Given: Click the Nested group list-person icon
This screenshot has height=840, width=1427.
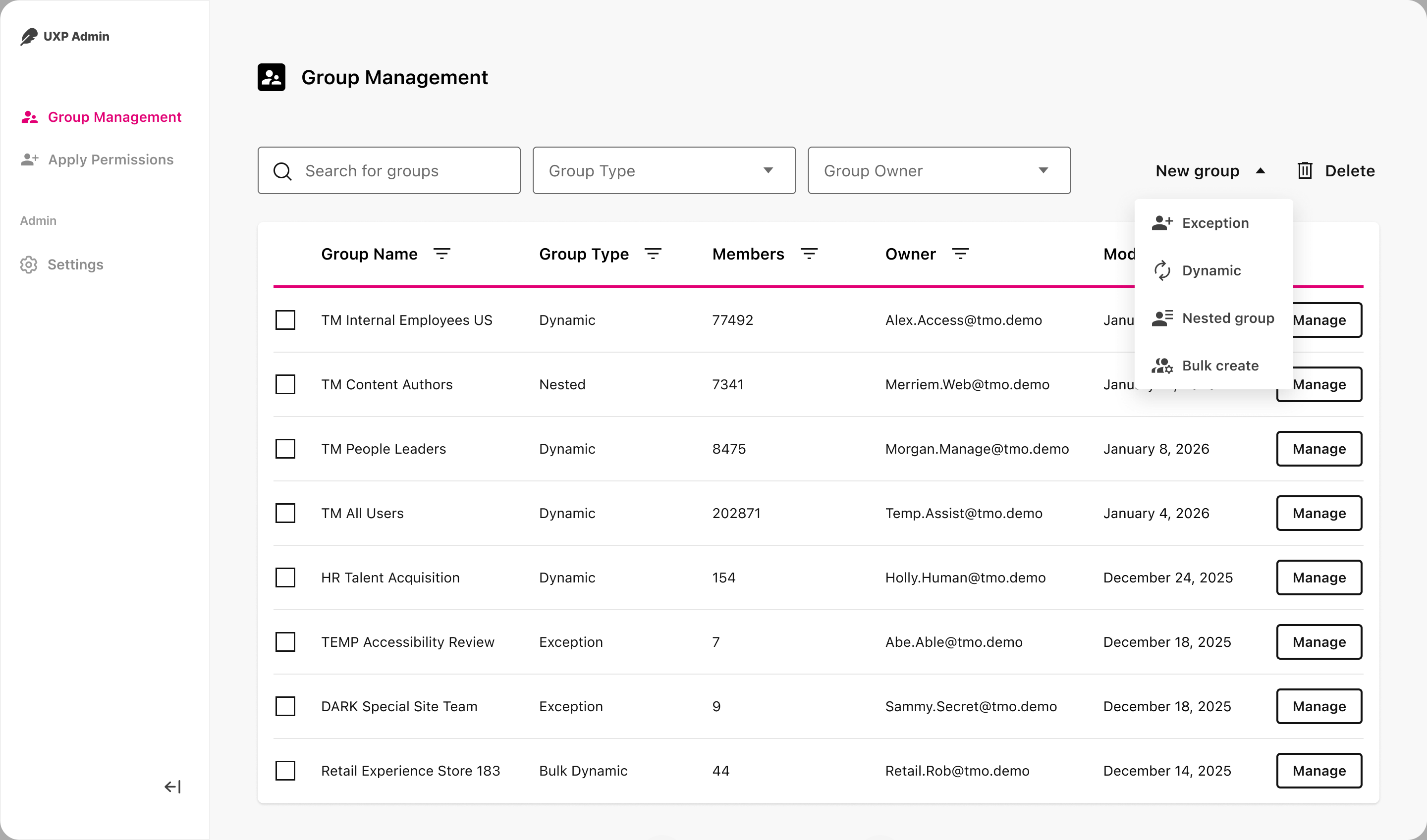Looking at the screenshot, I should pos(1162,318).
